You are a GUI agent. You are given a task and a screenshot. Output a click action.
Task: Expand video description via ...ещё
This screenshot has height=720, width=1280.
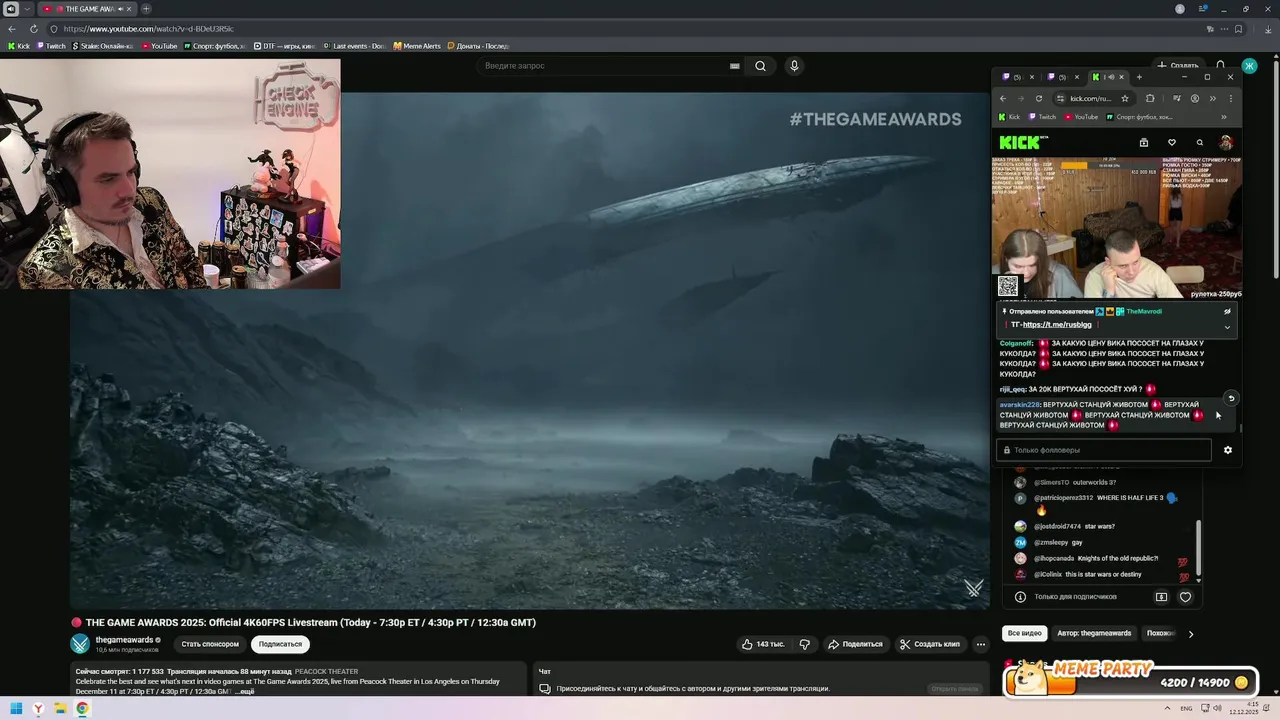pyautogui.click(x=245, y=692)
